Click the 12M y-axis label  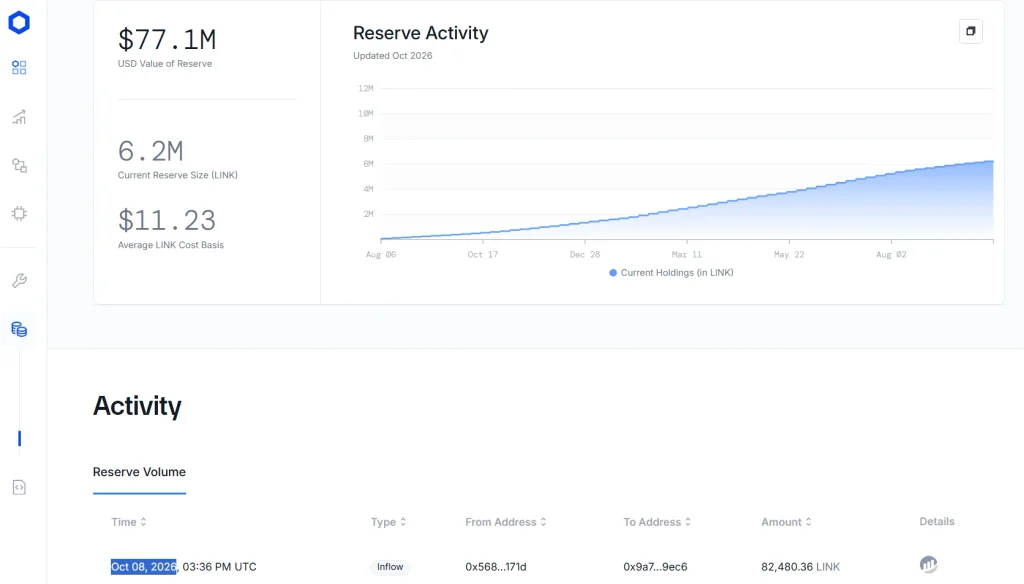(x=366, y=88)
